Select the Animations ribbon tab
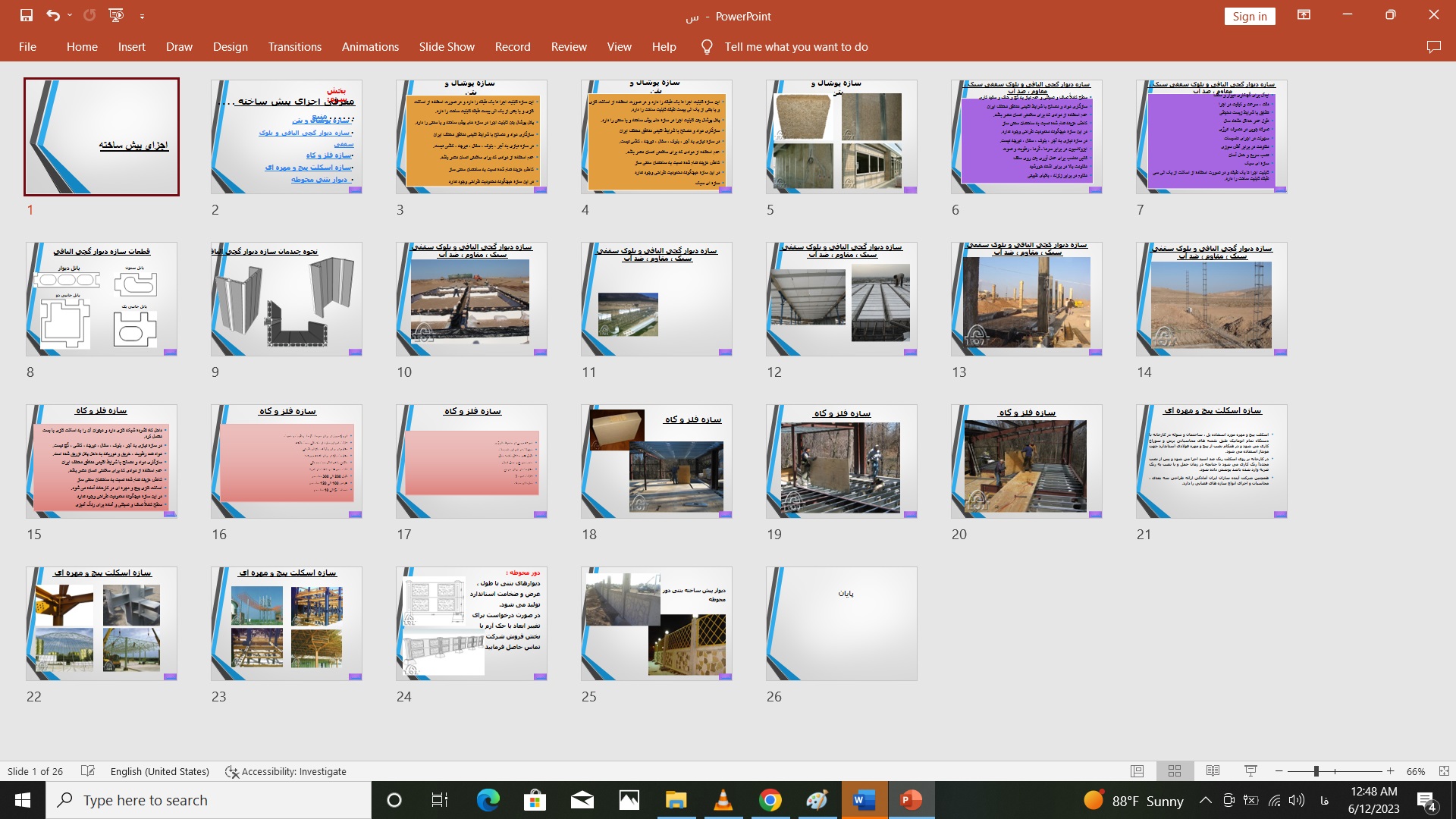 point(370,46)
